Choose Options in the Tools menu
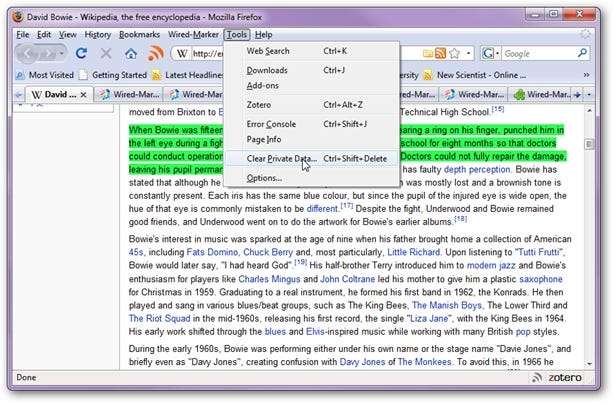 pos(264,178)
